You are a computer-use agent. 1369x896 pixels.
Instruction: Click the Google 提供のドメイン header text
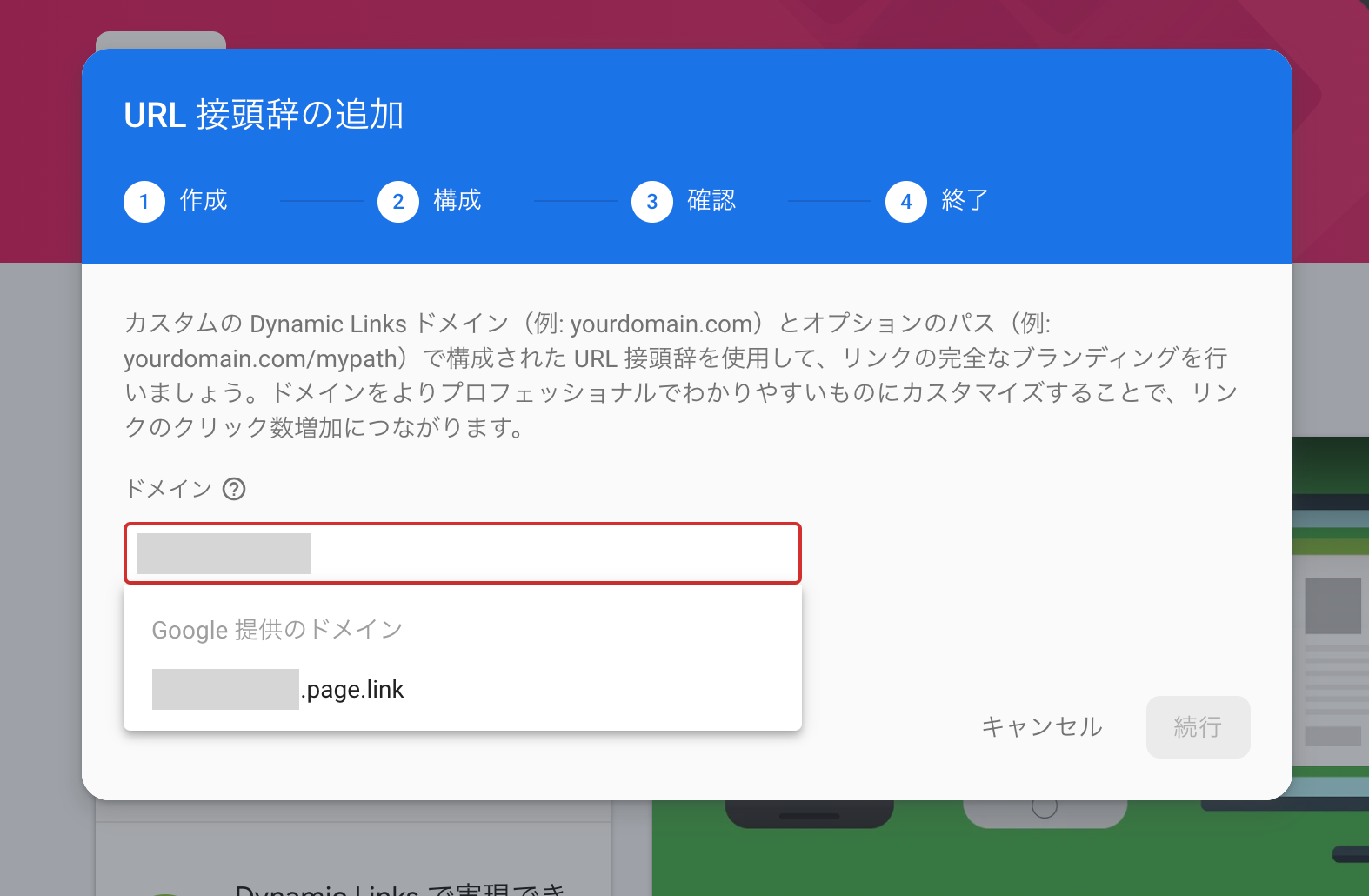pos(277,629)
